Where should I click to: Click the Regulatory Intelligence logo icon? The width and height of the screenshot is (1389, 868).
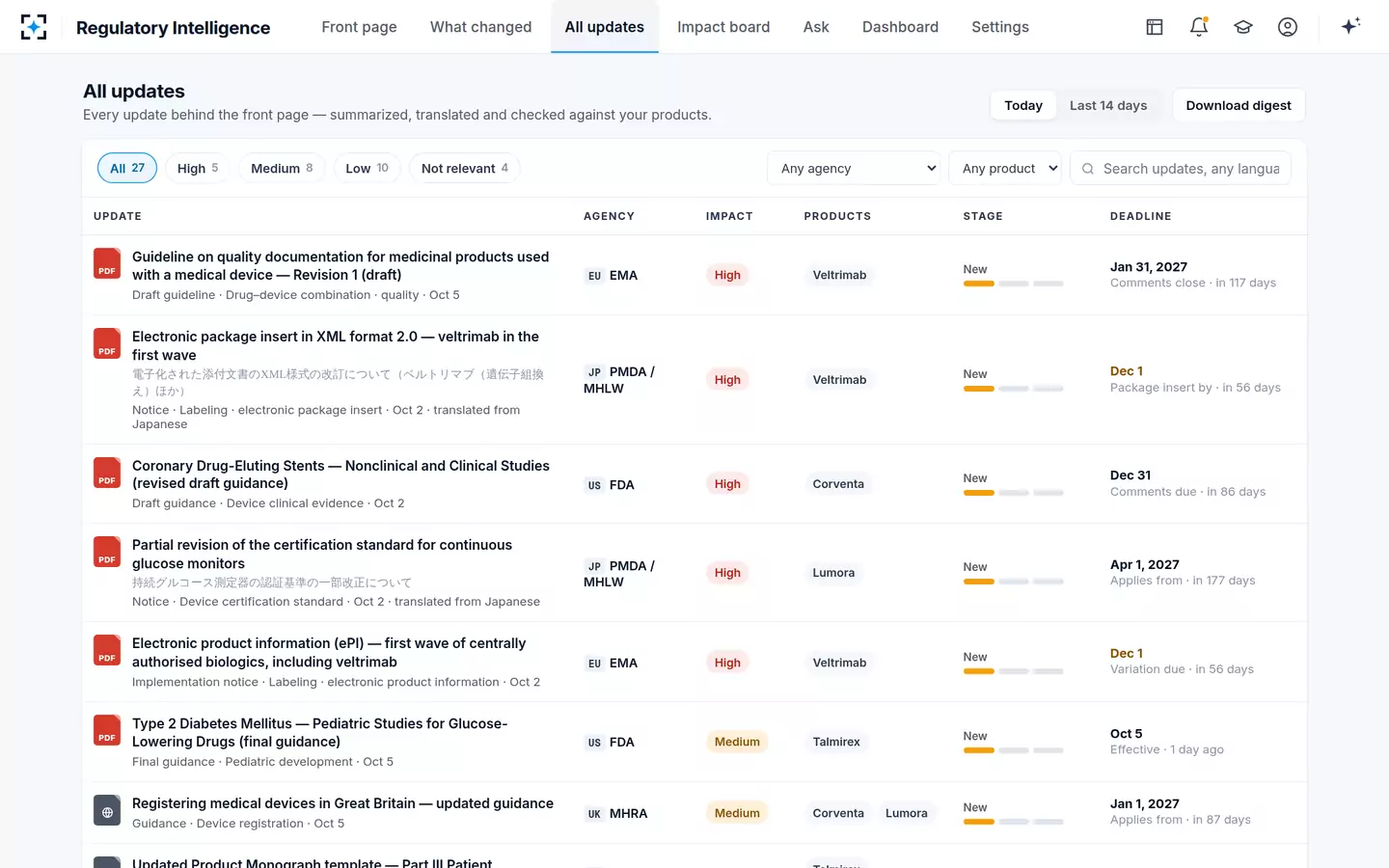pyautogui.click(x=34, y=27)
